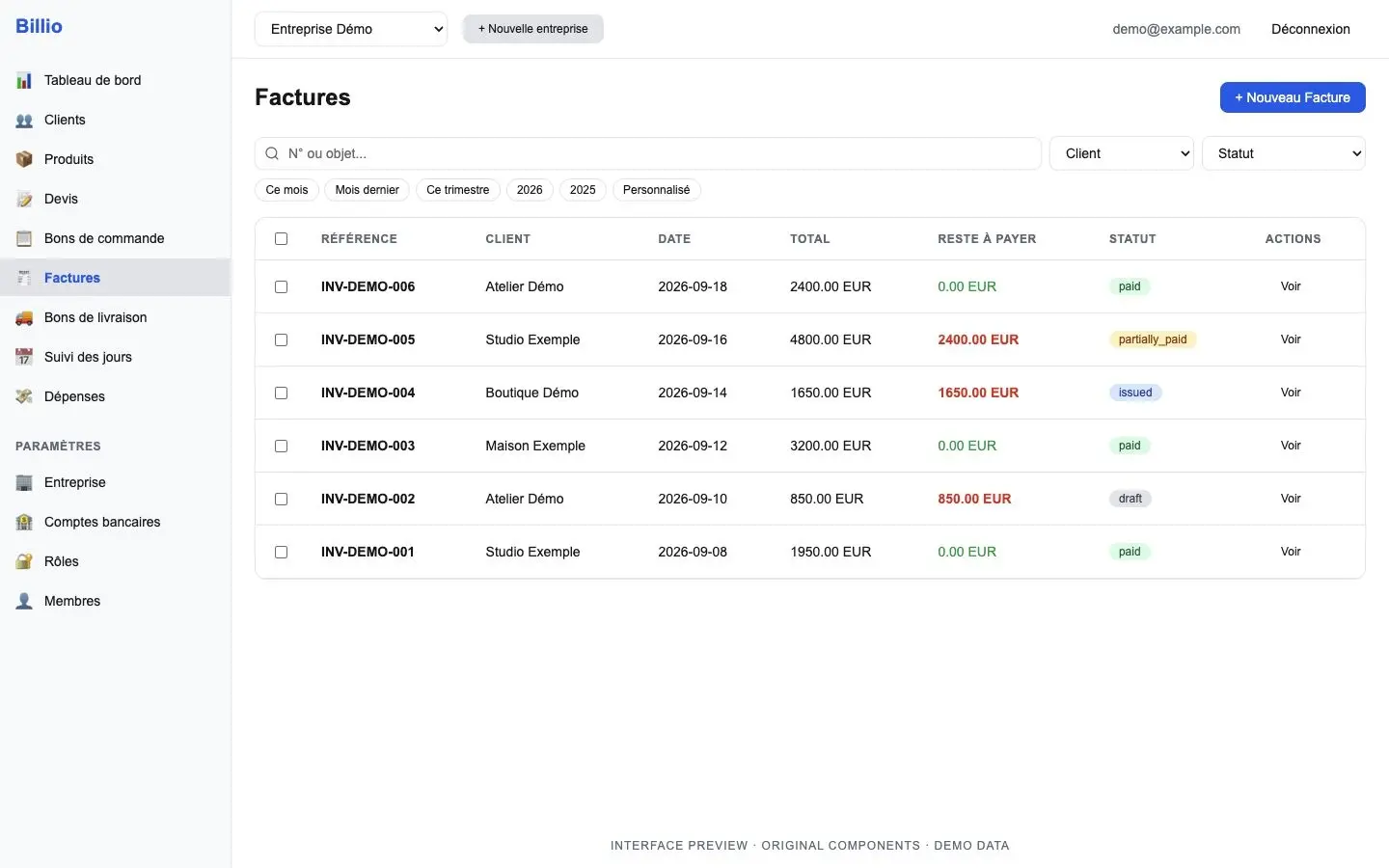The width and height of the screenshot is (1389, 868).
Task: Click the issued status badge
Action: point(1135,393)
